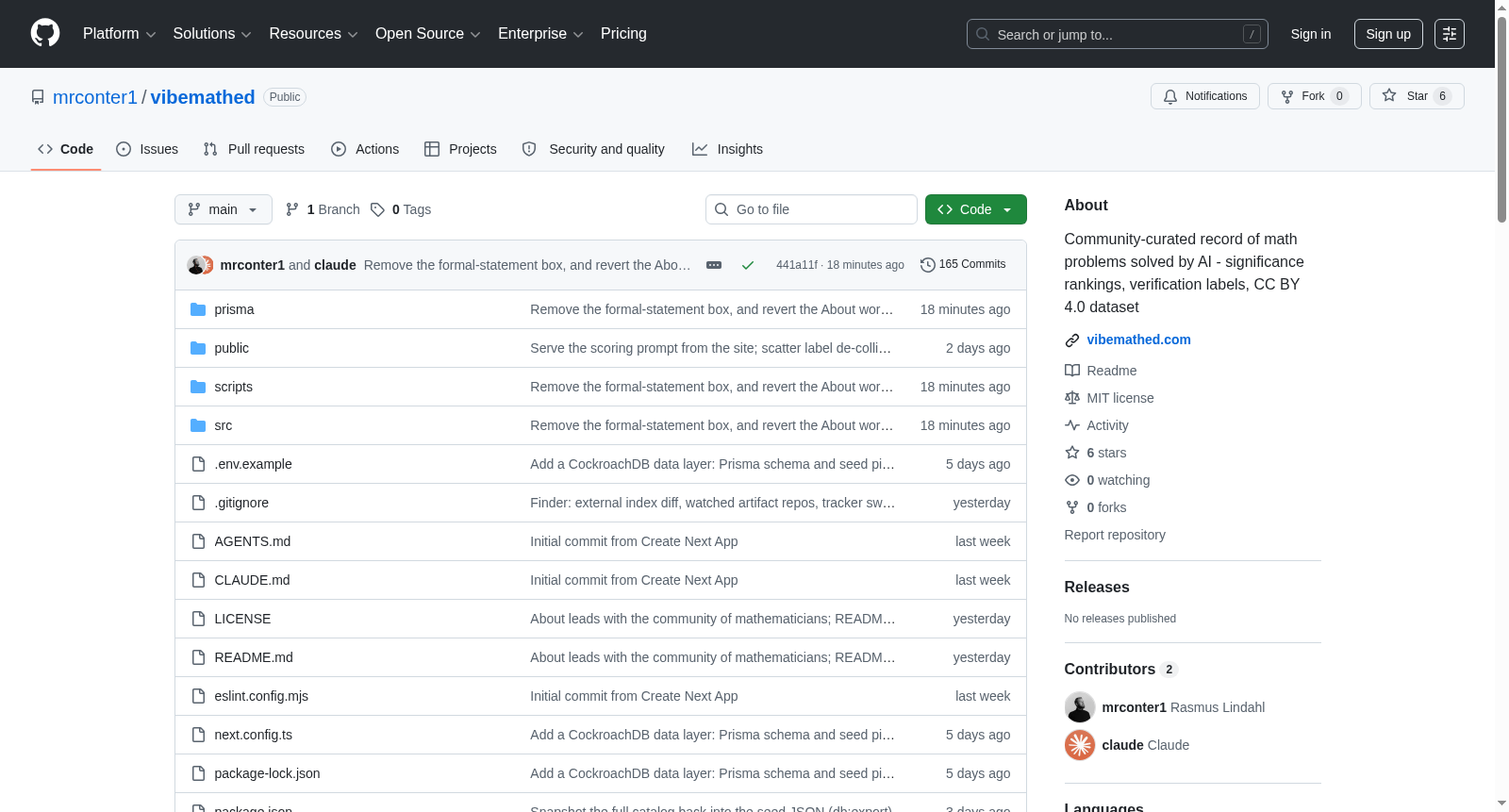Open the 0 forks link
Viewport: 1509px width, 812px height.
point(1106,507)
